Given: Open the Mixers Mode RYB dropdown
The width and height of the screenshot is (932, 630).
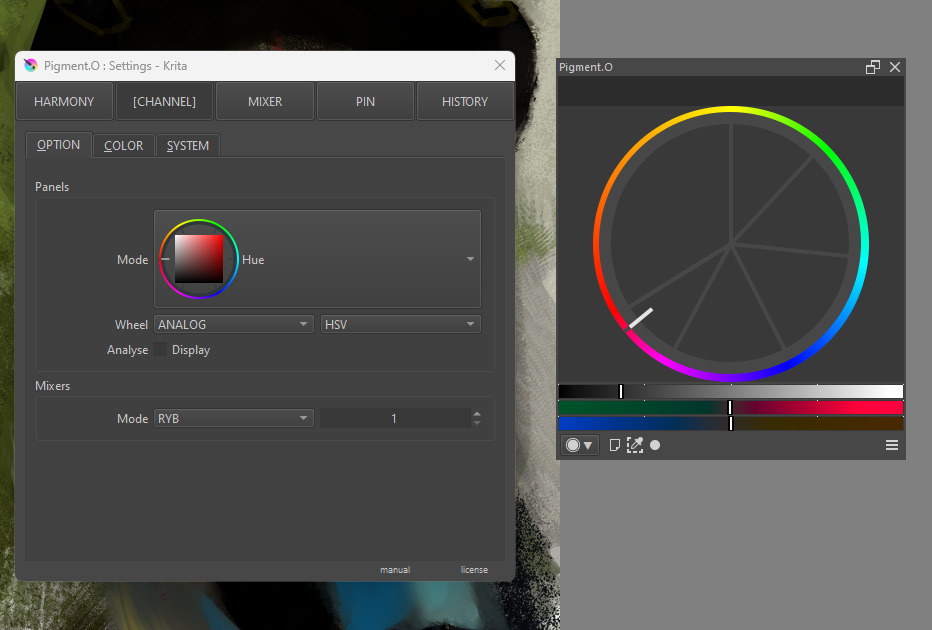Looking at the screenshot, I should tap(233, 419).
